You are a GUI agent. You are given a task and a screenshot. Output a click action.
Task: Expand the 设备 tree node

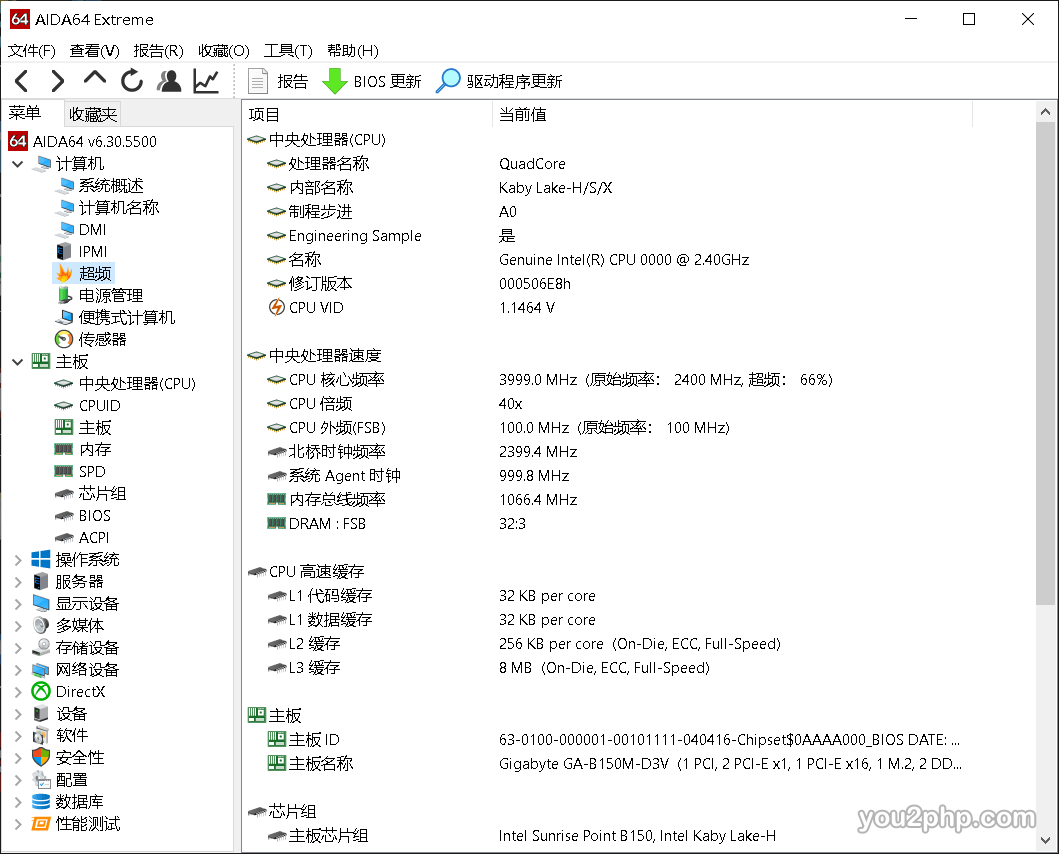18,713
